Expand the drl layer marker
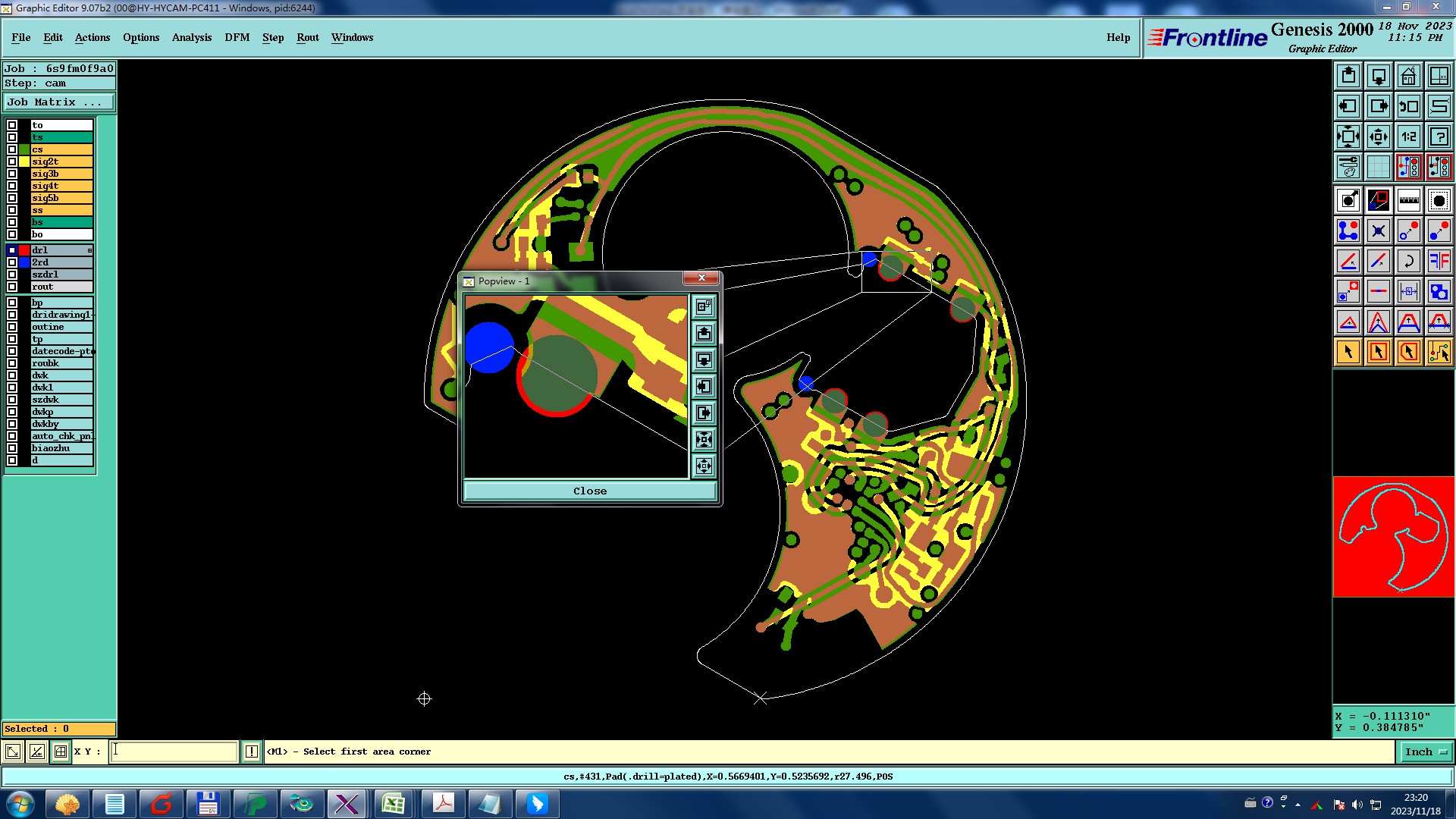 (x=89, y=250)
